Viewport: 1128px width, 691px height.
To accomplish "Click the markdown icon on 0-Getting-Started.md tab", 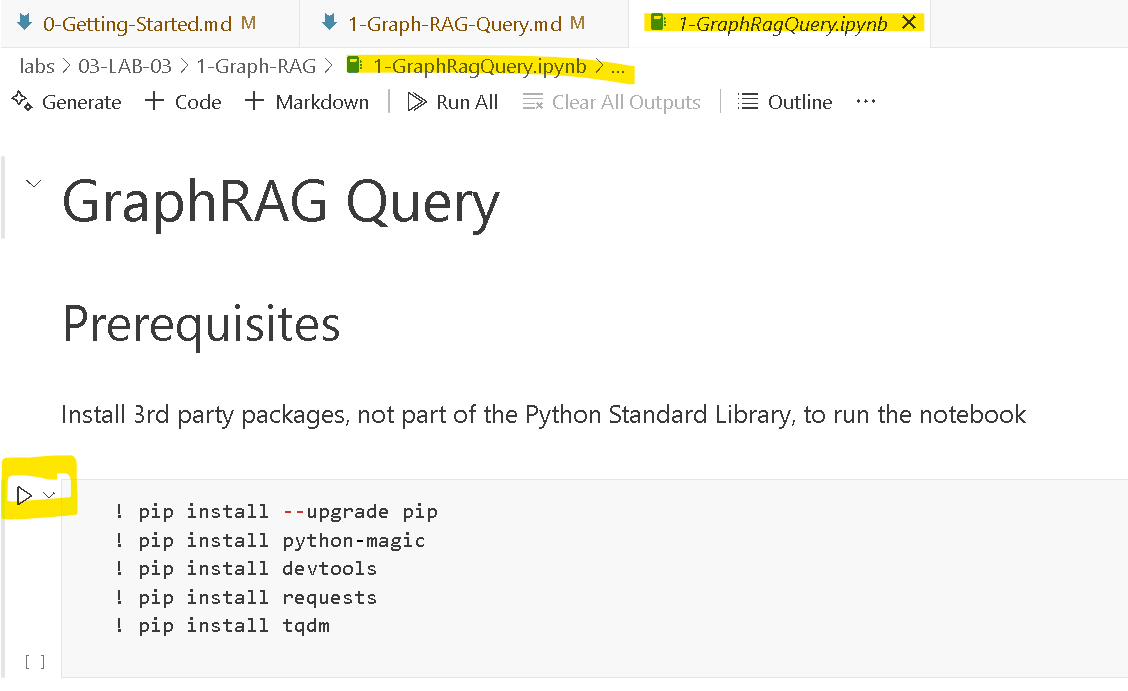I will coord(24,22).
